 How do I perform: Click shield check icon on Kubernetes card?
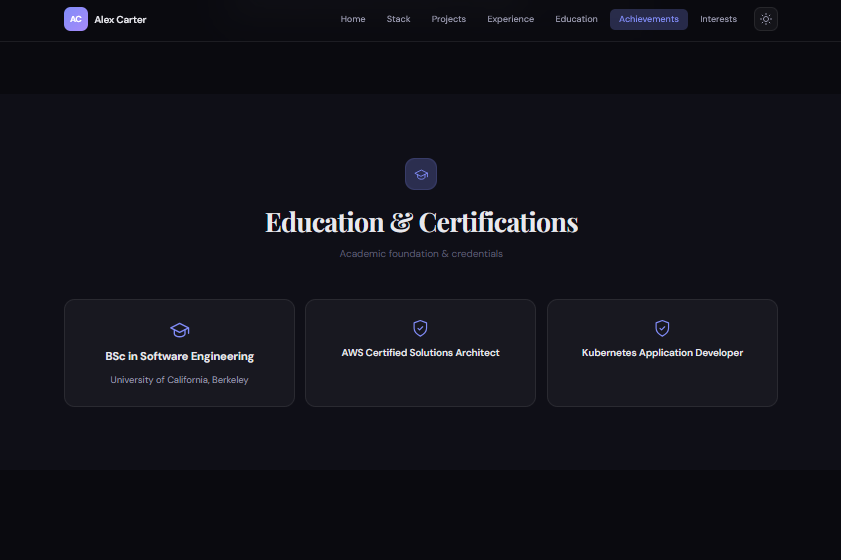pos(662,328)
